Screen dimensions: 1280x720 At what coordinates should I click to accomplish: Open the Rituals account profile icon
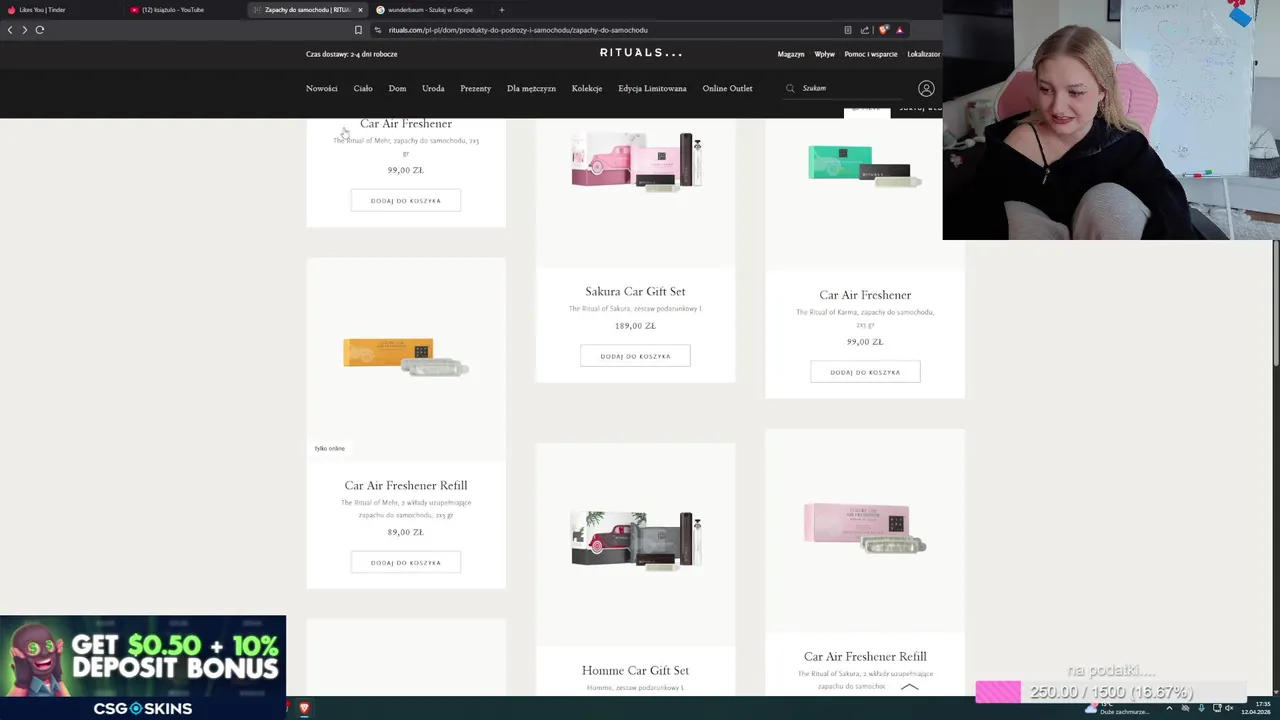pos(926,89)
